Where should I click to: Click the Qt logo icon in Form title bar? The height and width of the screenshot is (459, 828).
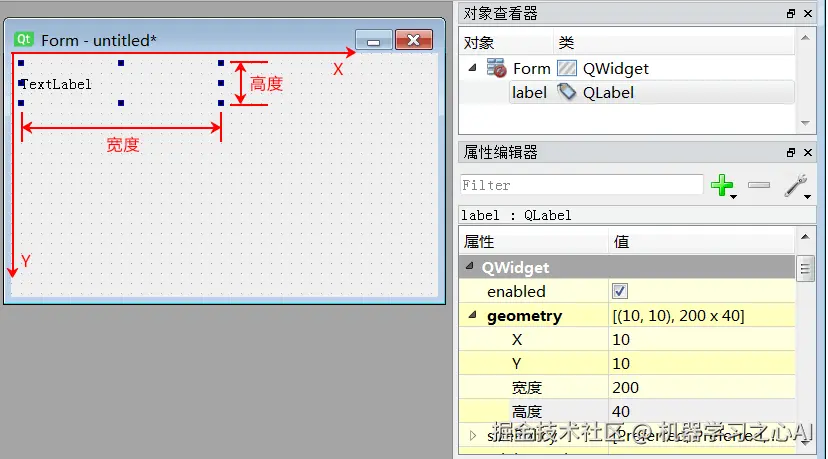24,40
